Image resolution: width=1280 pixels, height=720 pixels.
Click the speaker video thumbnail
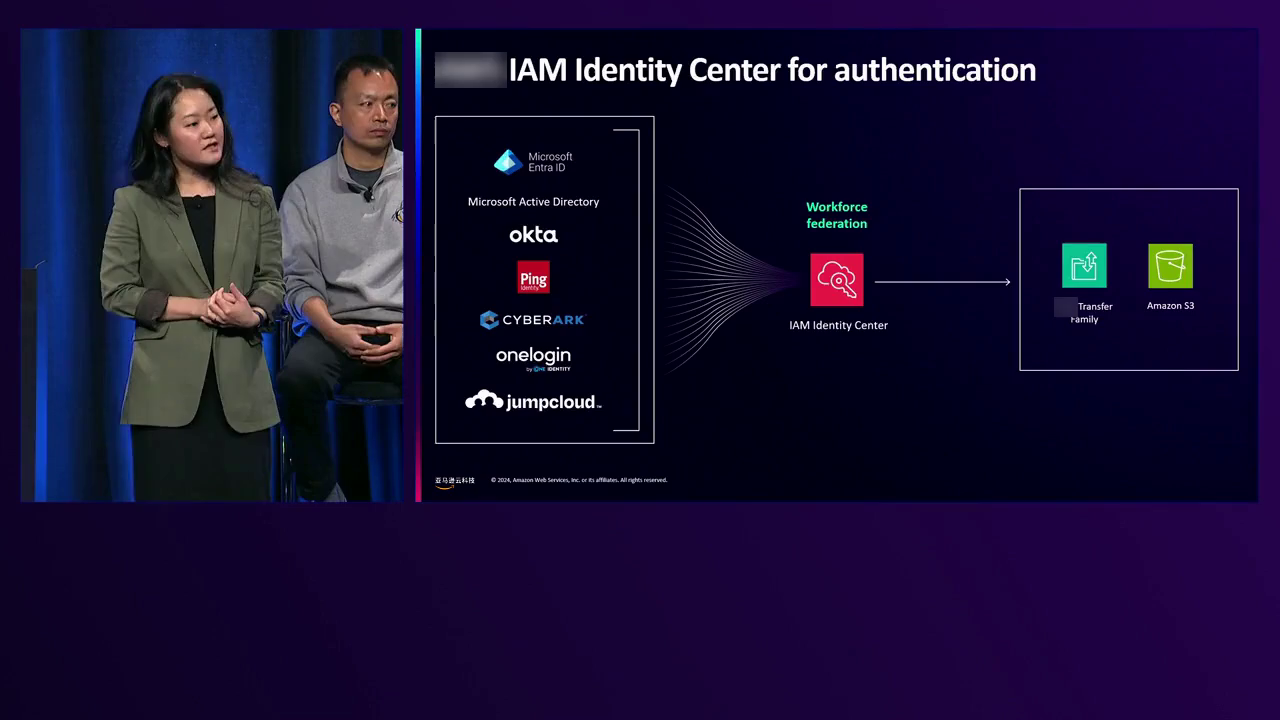212,265
